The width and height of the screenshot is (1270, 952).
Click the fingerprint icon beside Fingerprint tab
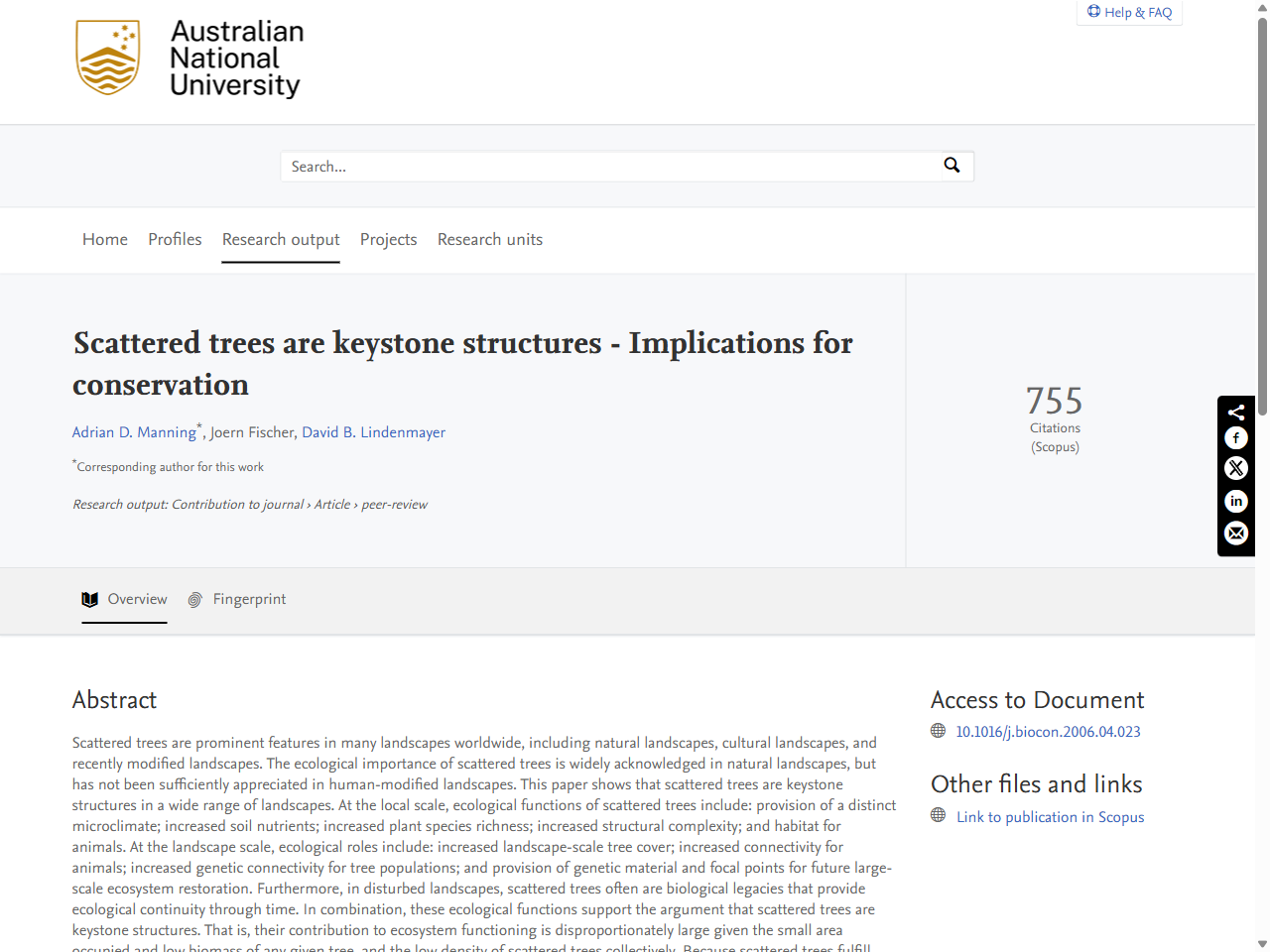coord(195,599)
